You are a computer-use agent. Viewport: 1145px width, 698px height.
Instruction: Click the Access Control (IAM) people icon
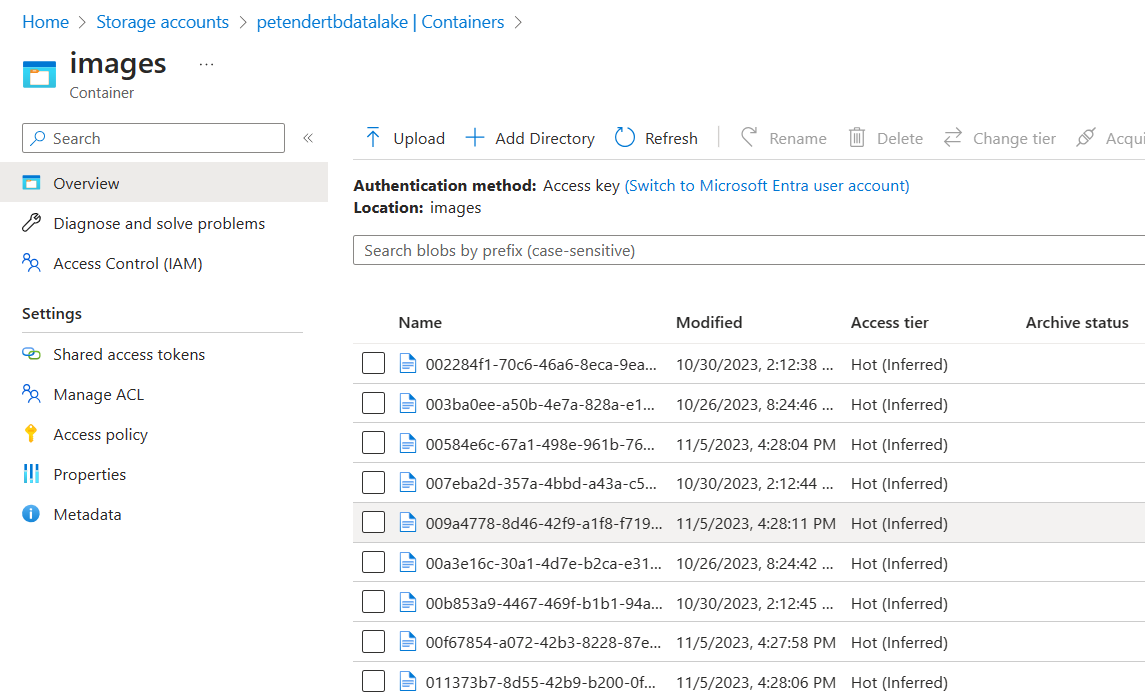(31, 263)
